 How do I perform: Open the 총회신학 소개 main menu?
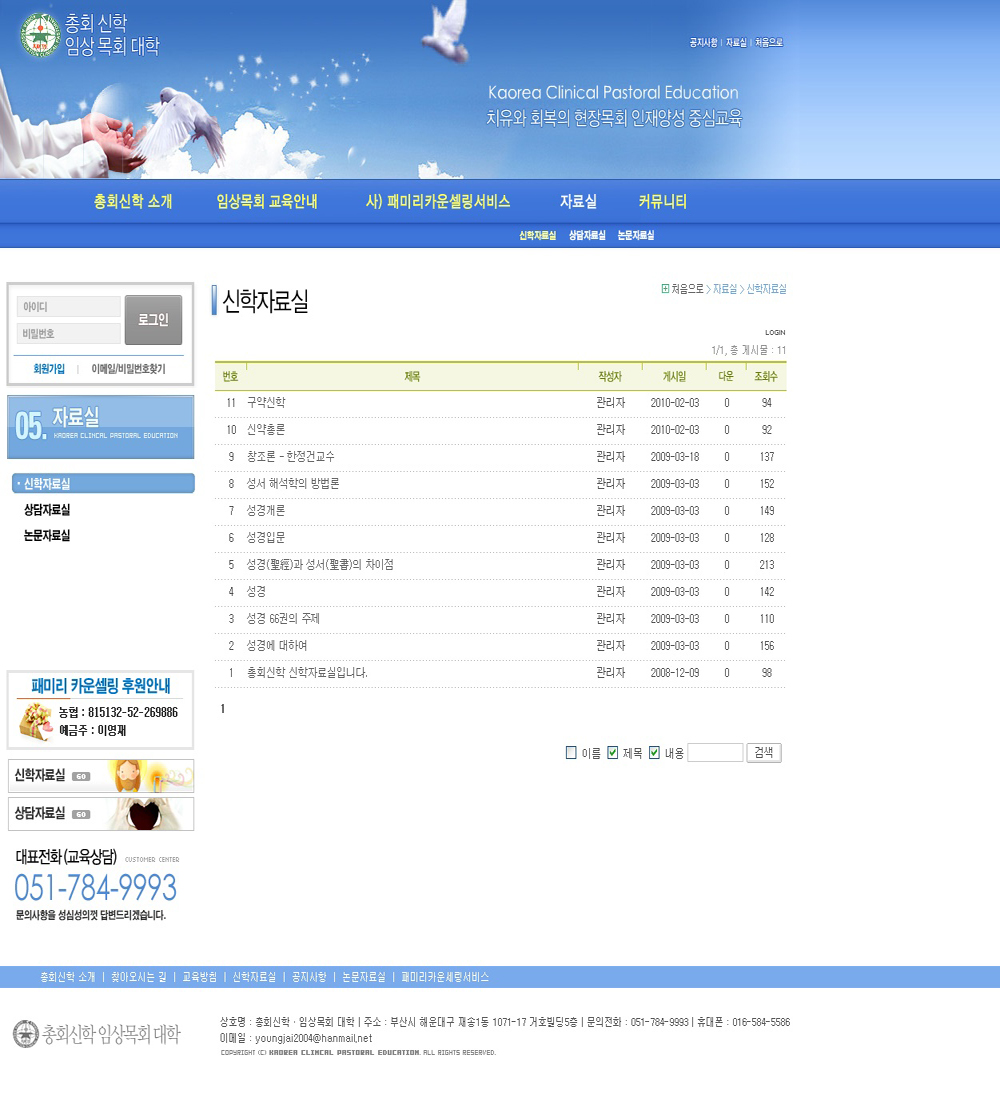[x=133, y=202]
